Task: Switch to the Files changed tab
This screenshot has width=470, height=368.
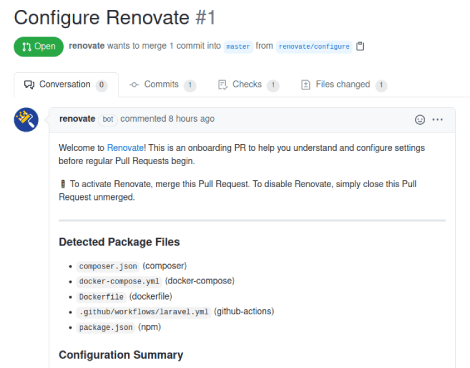Action: tap(344, 85)
